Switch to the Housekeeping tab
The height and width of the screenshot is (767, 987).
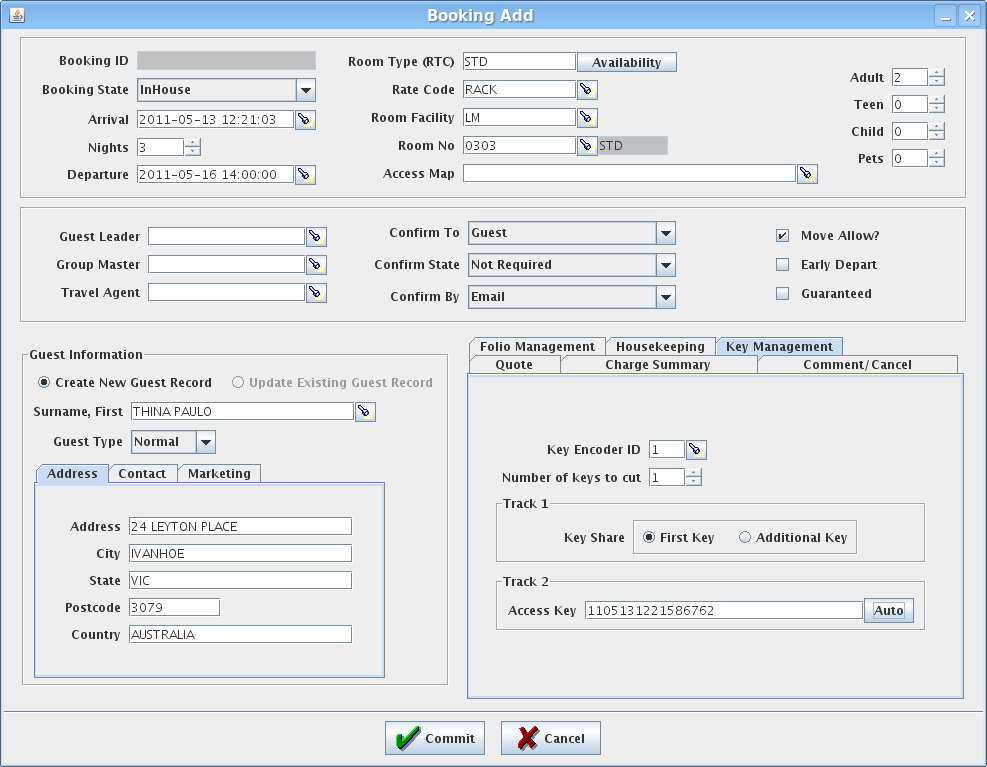pos(660,346)
